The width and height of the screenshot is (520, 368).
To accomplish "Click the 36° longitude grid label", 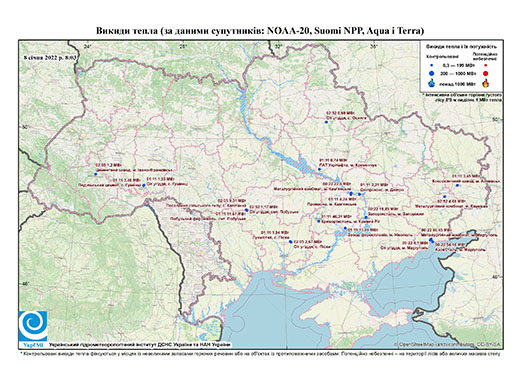I will pos(374,47).
